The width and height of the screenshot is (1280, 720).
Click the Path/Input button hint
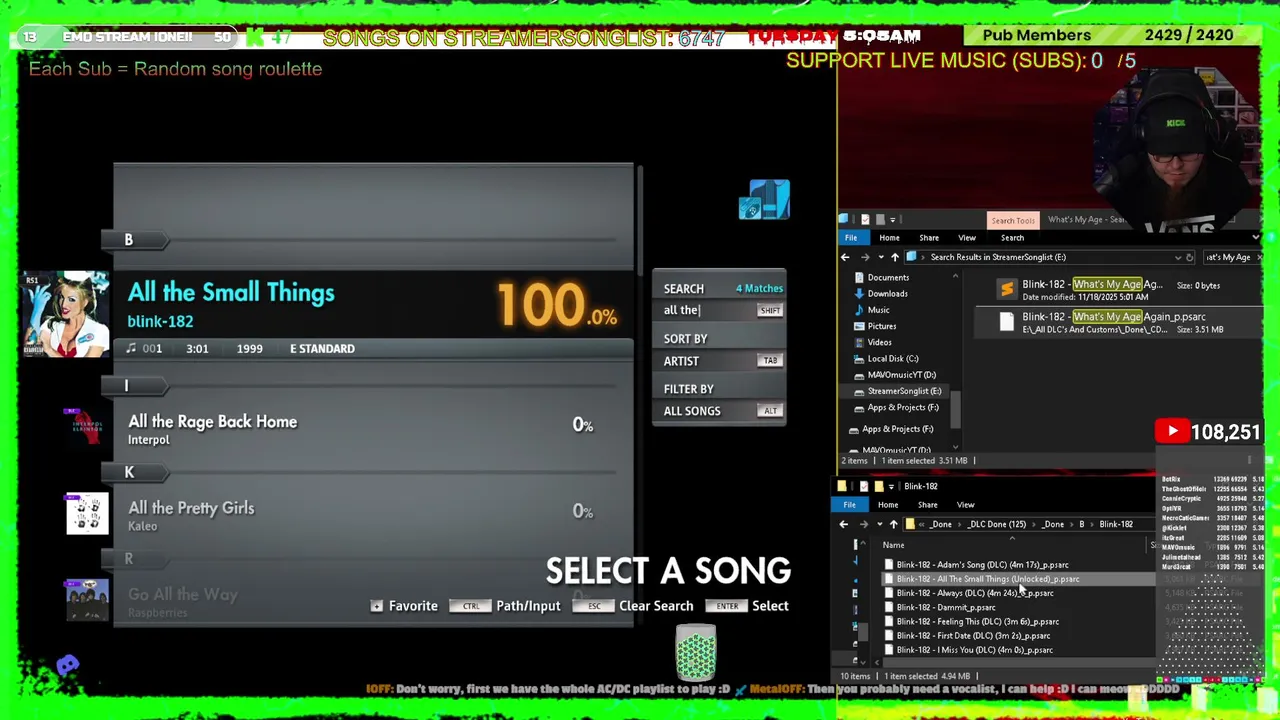[x=505, y=606]
